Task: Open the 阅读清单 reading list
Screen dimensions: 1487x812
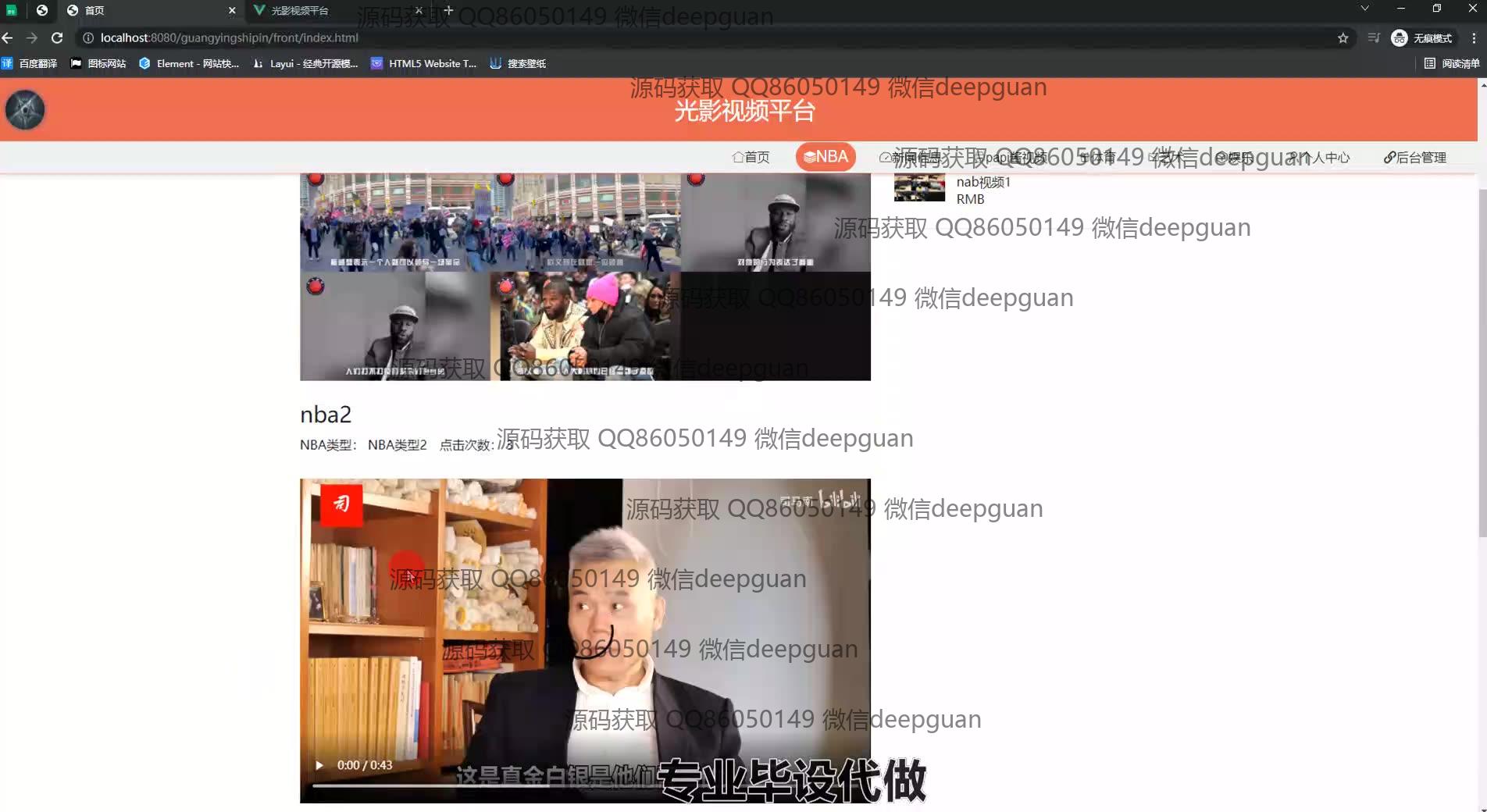Action: pyautogui.click(x=1452, y=63)
